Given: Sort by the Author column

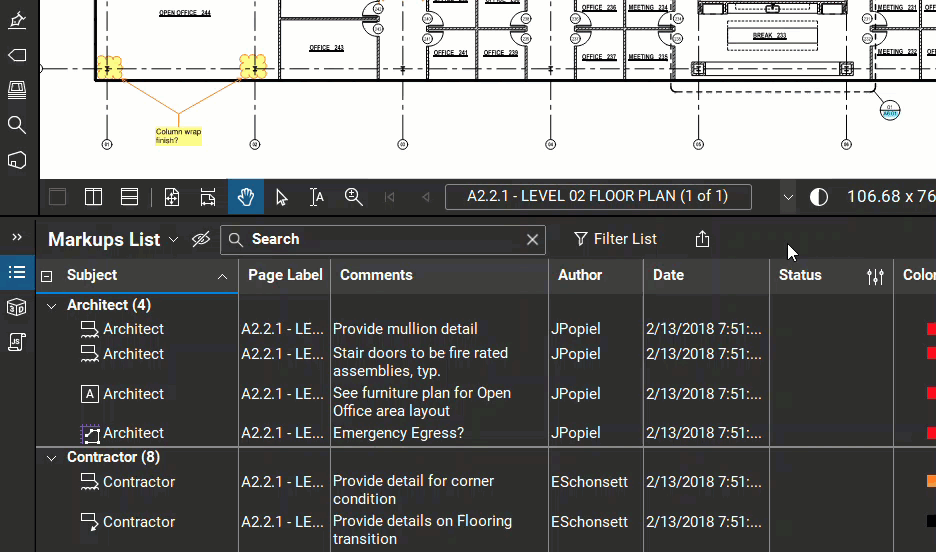Looking at the screenshot, I should (x=580, y=275).
